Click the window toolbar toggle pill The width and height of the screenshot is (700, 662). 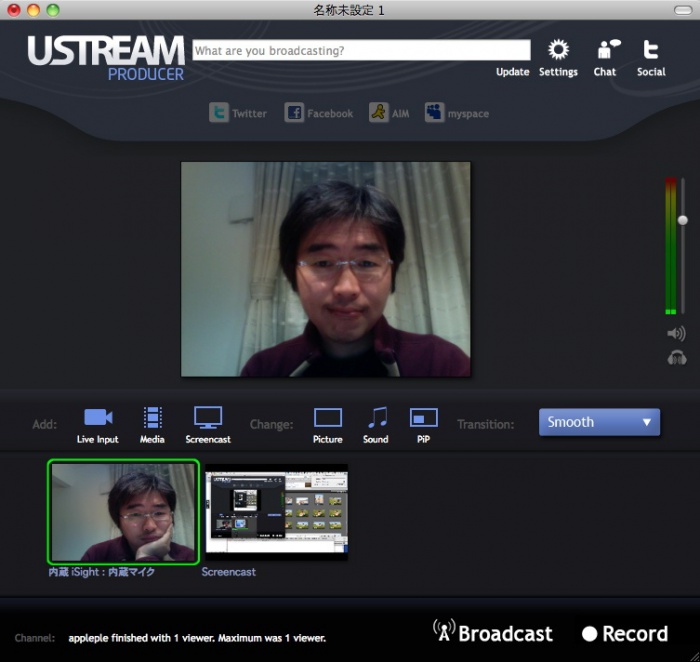[x=683, y=10]
